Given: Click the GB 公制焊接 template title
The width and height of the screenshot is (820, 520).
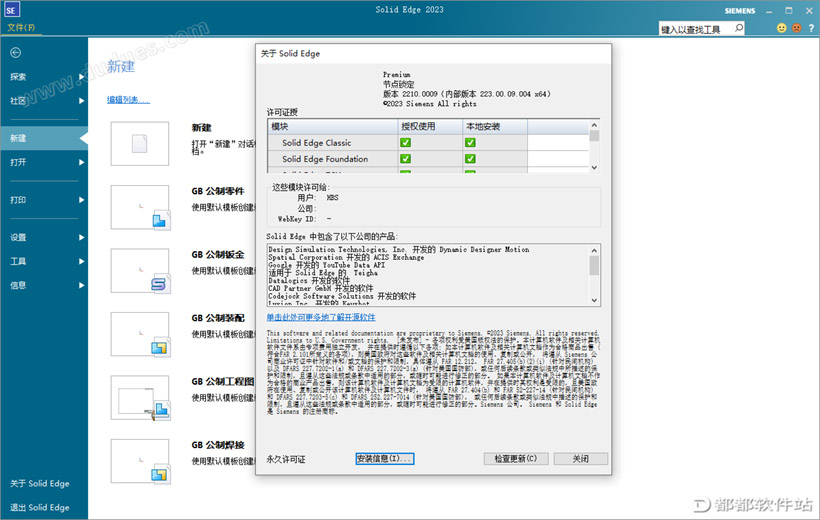Looking at the screenshot, I should click(218, 445).
